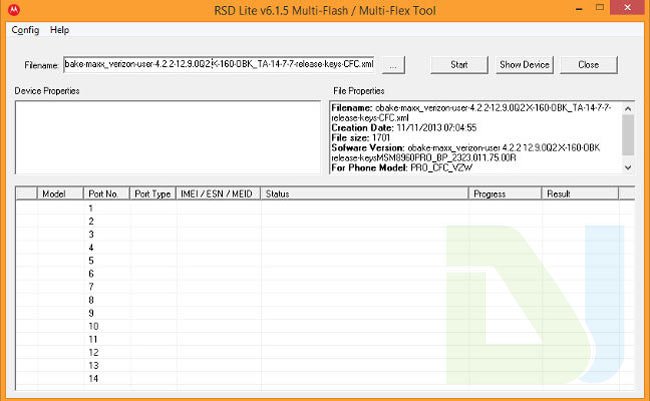
Task: Click the Port No. column header
Action: pyautogui.click(x=107, y=194)
